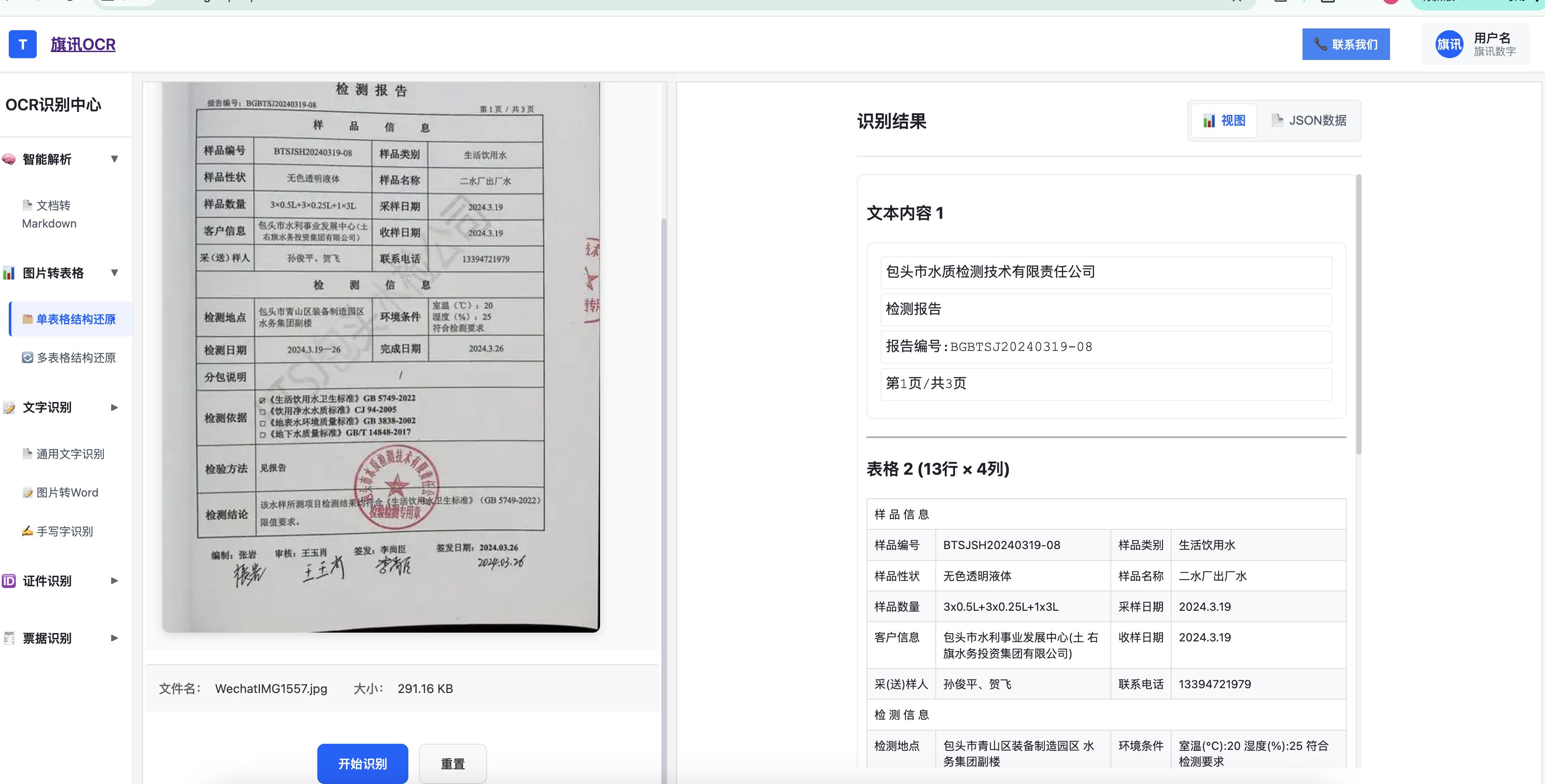Select the 视图 tab
The height and width of the screenshot is (784, 1545).
[1224, 120]
